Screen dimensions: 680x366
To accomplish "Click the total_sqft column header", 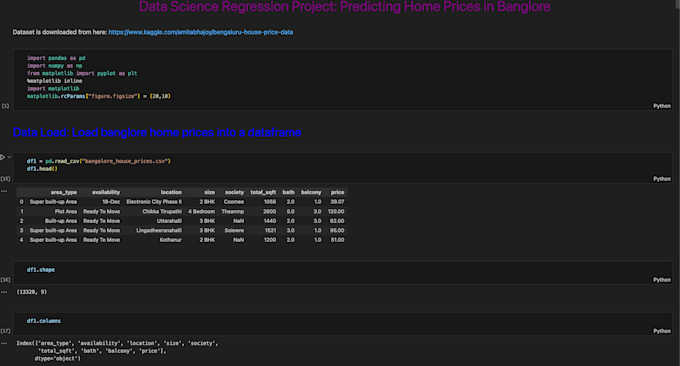I will tap(263, 192).
